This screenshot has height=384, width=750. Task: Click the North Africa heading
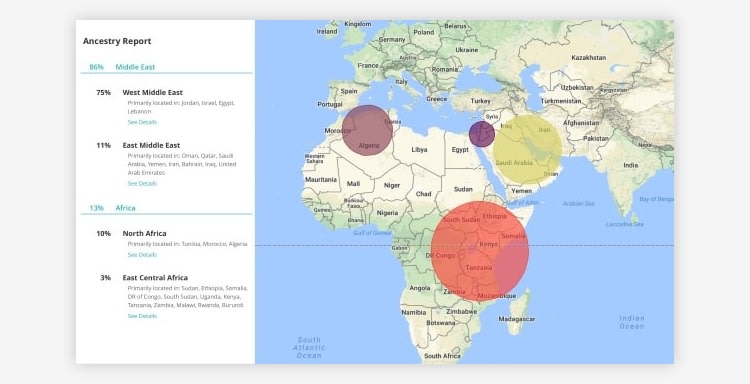pyautogui.click(x=144, y=233)
